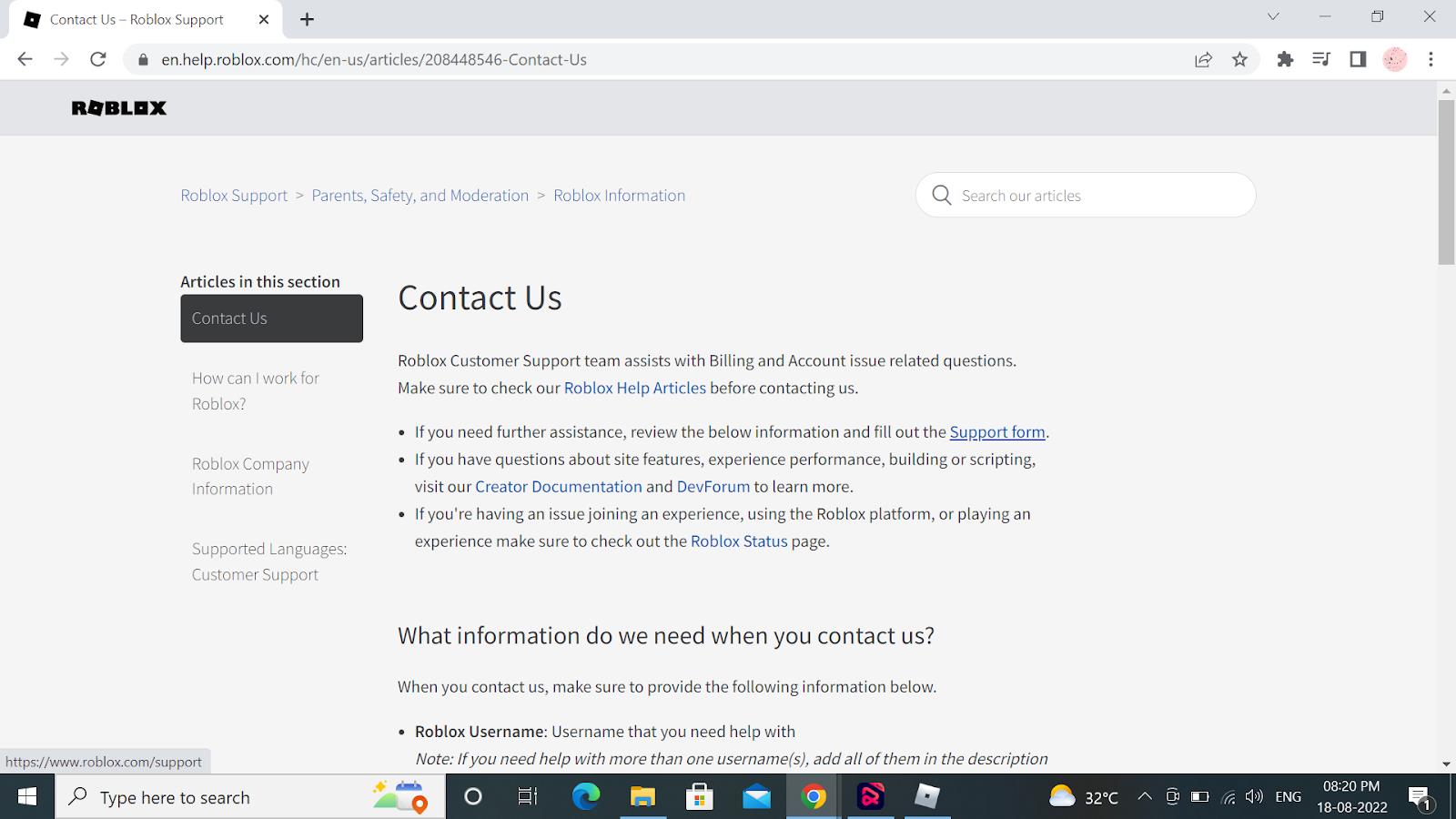This screenshot has height=819, width=1456.
Task: Select the Contact Us – Roblox Support tab
Action: (146, 19)
